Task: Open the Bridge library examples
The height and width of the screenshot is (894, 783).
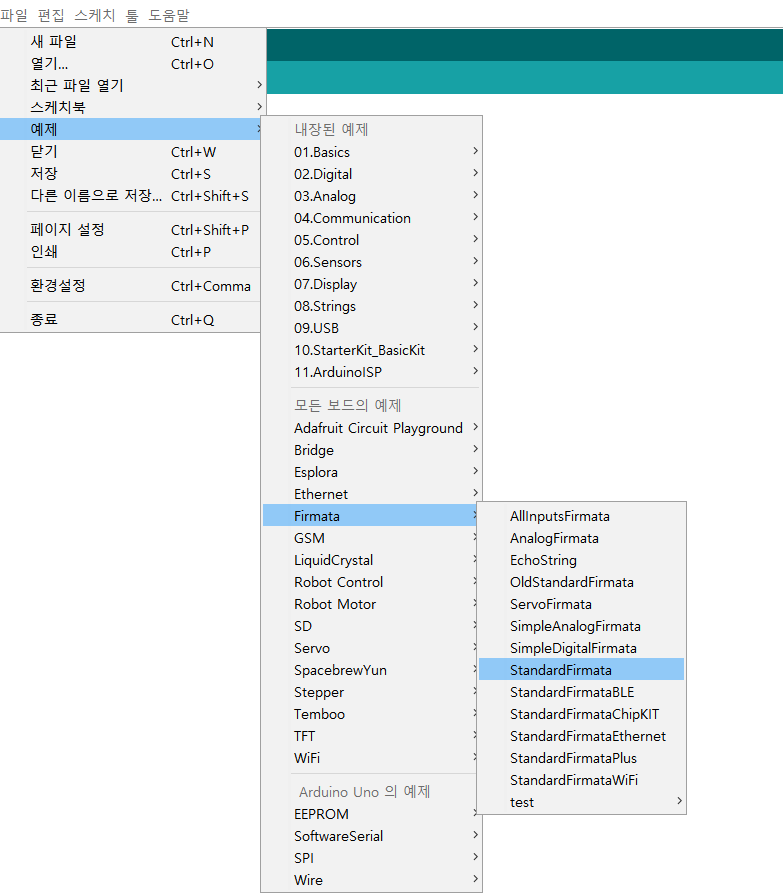Action: point(371,450)
